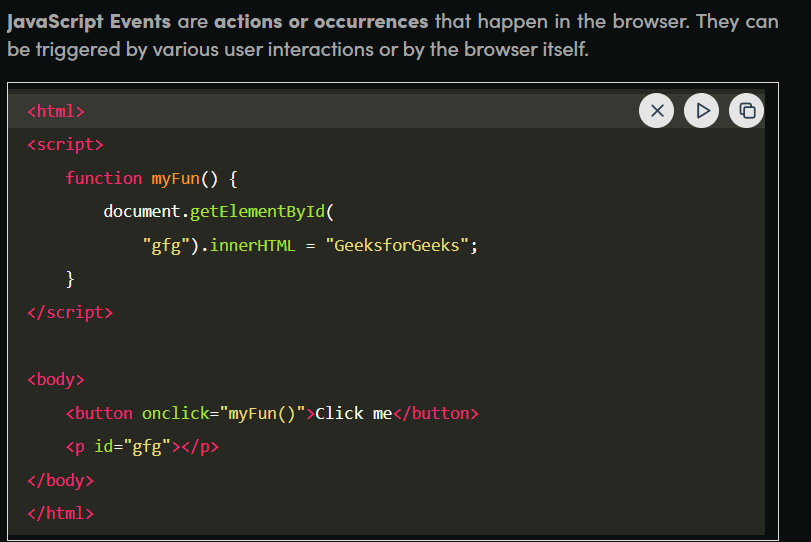811x542 pixels.
Task: Click 'innerHTML' property in code
Action: (252, 245)
